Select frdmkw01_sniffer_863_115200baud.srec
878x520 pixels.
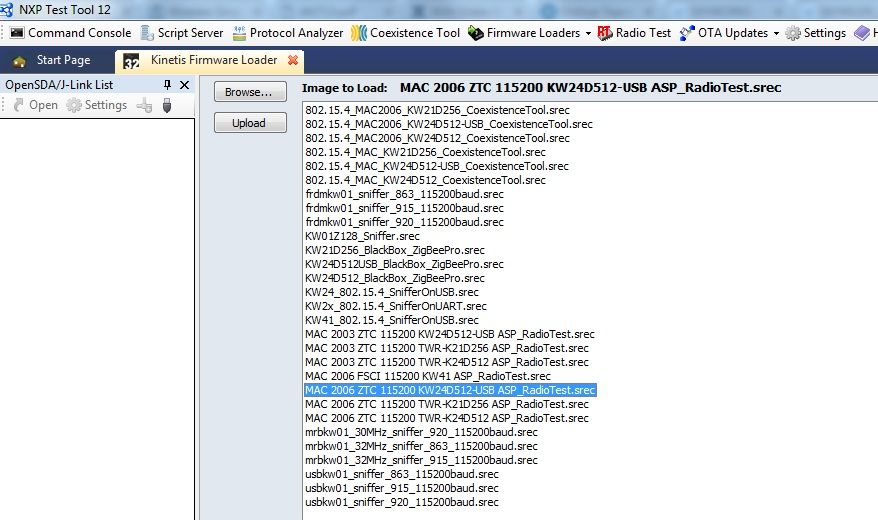click(x=404, y=194)
